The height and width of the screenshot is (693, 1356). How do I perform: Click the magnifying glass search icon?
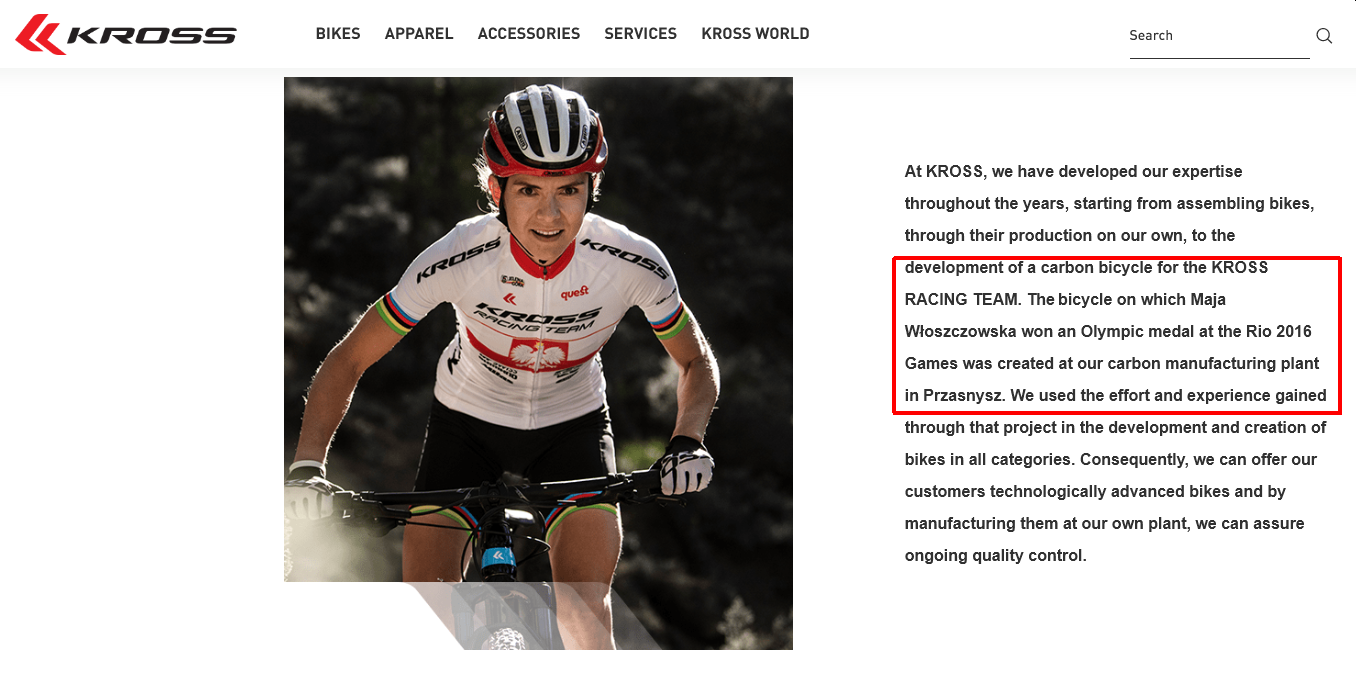(1324, 36)
